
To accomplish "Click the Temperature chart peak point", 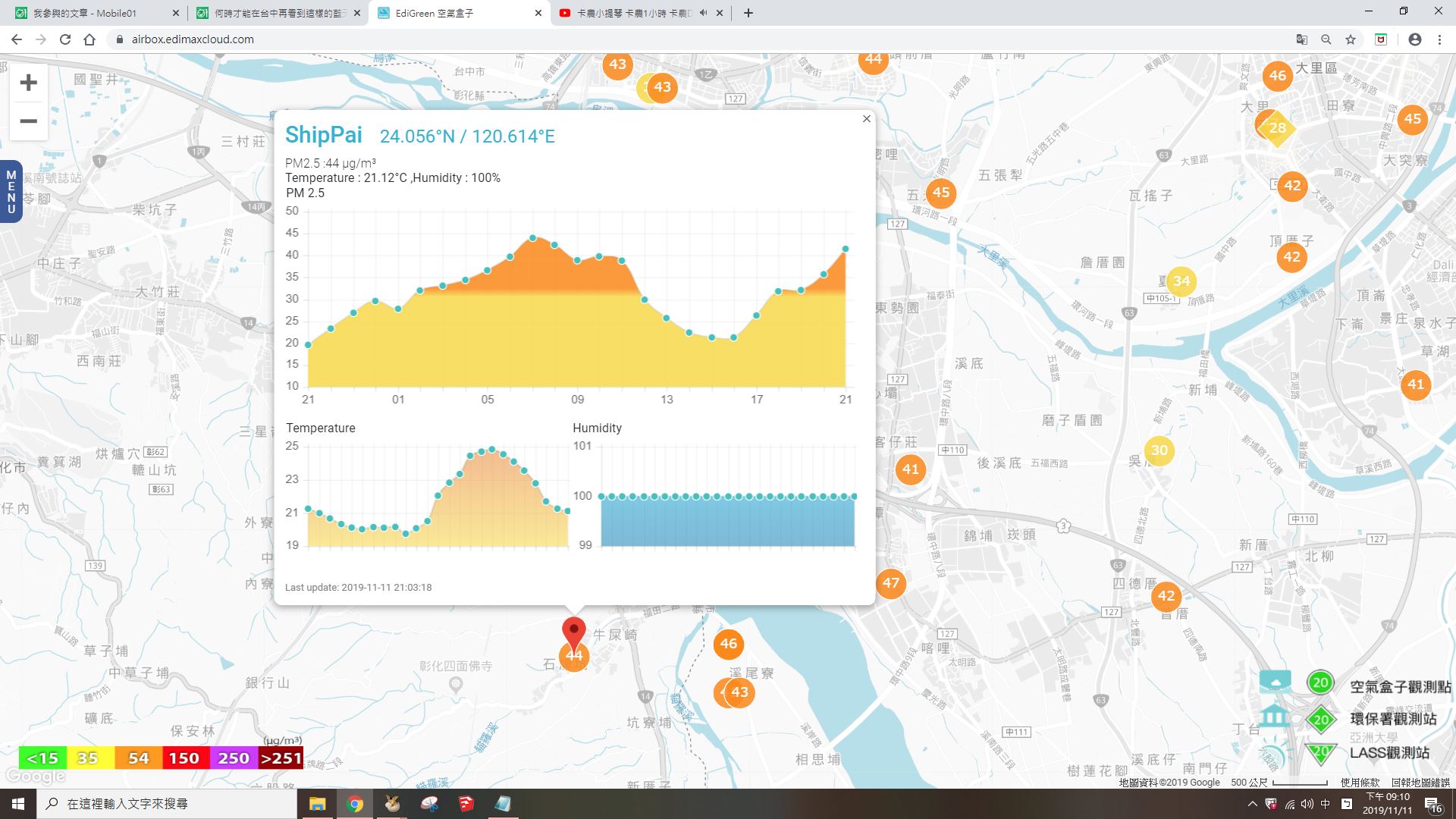I will point(492,450).
